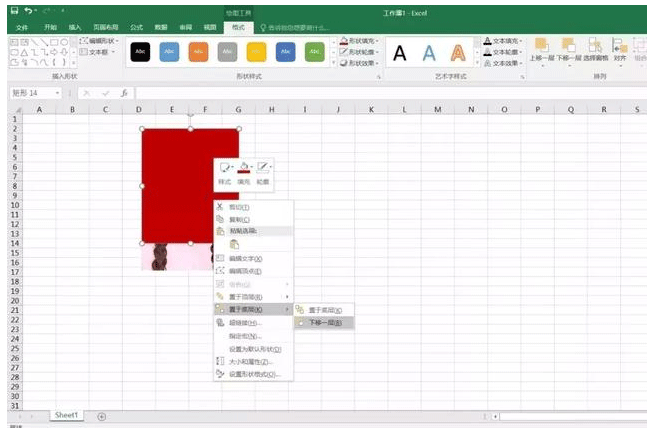Open the 开始 Home tab
Viewport: 664px width, 437px height.
50,28
